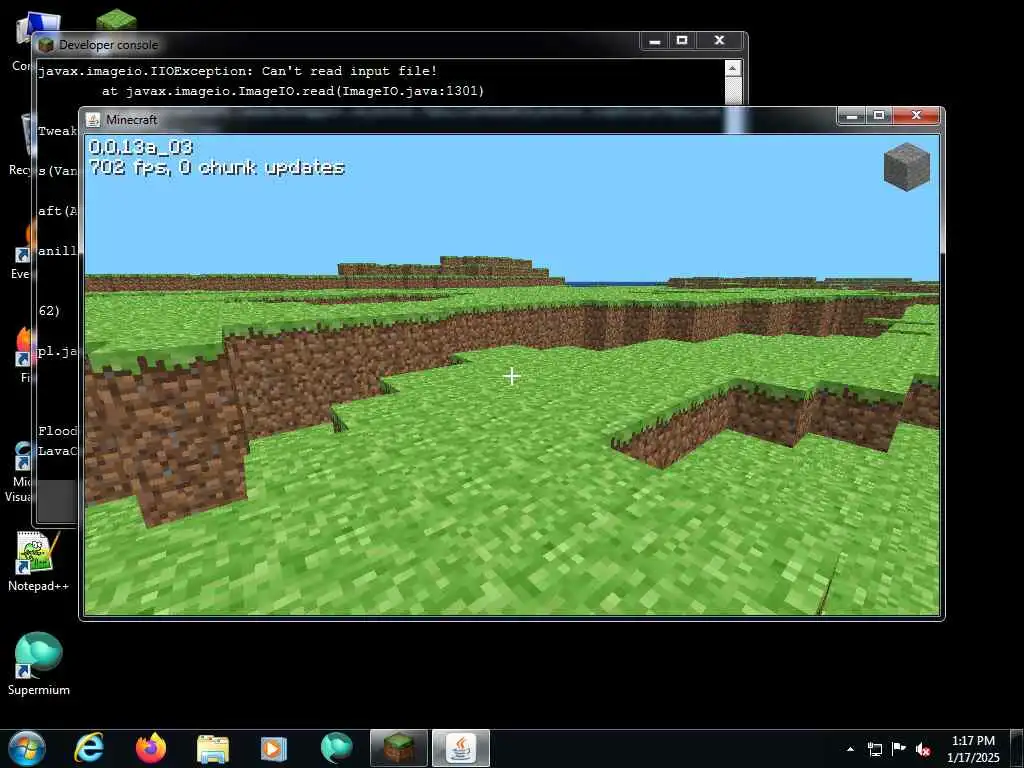Click the ImageIO.read stack trace line

point(293,91)
